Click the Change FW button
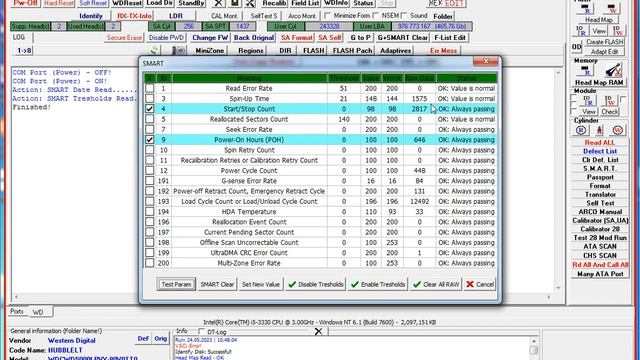640x360 pixels. (210, 38)
